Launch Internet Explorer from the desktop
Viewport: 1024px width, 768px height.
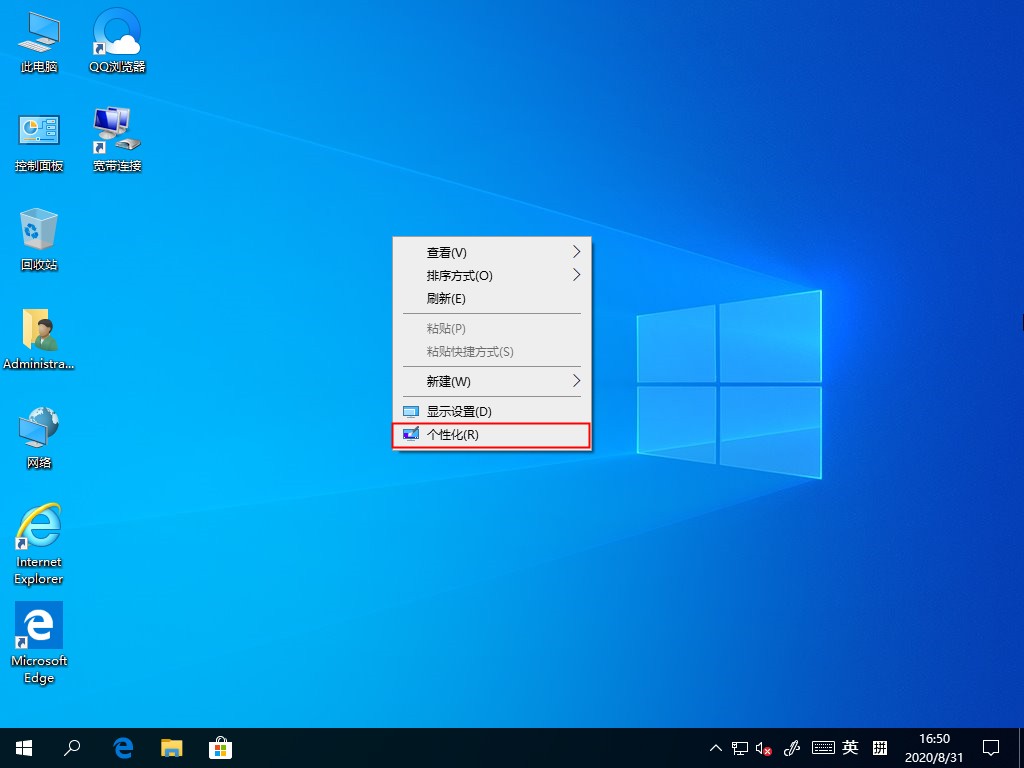pos(38,527)
